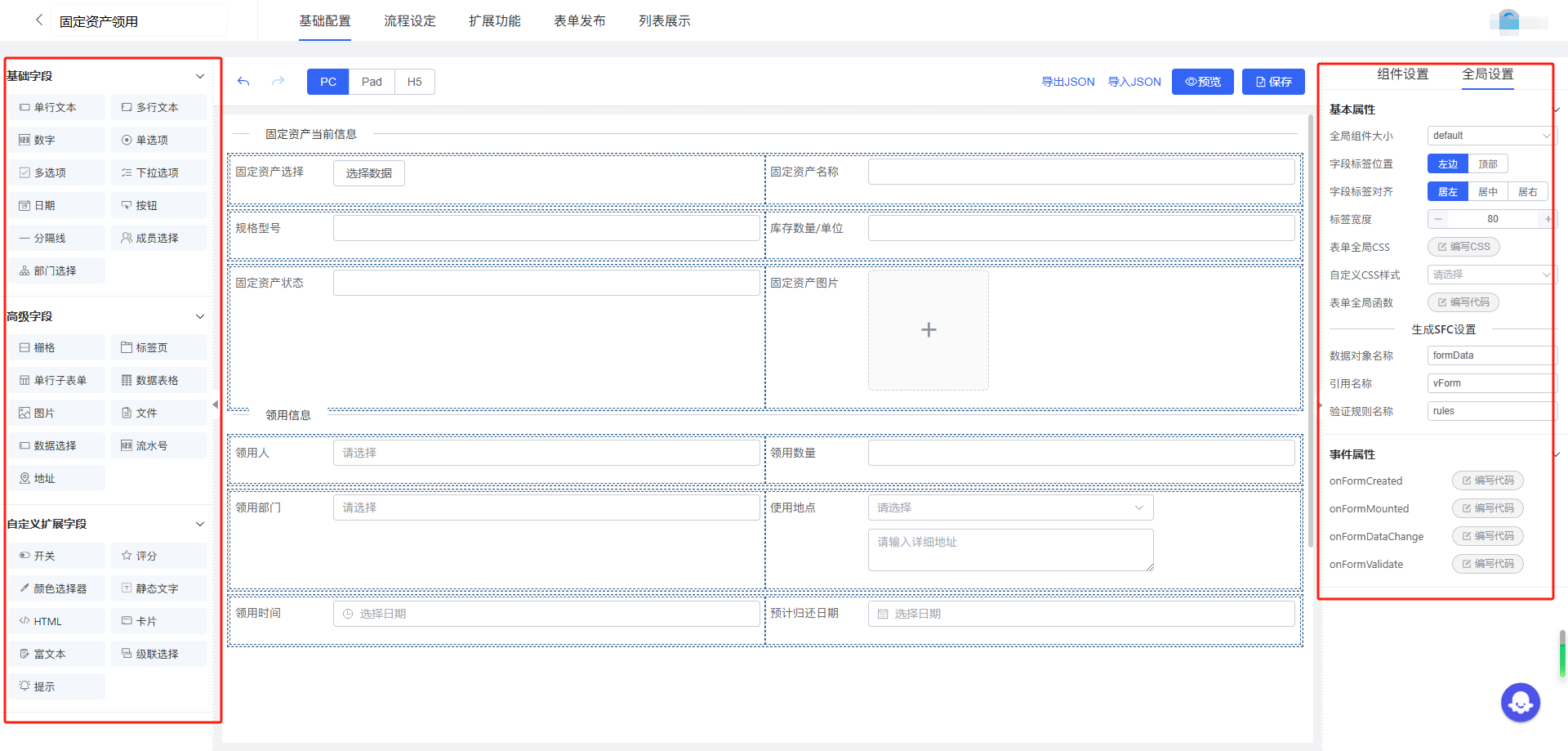Align field labels to 居中
The height and width of the screenshot is (751, 1568).
click(x=1487, y=192)
